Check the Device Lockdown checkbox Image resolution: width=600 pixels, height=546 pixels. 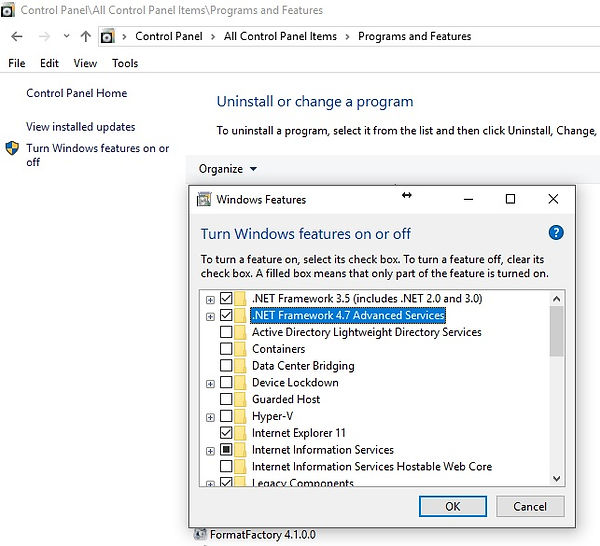(226, 382)
